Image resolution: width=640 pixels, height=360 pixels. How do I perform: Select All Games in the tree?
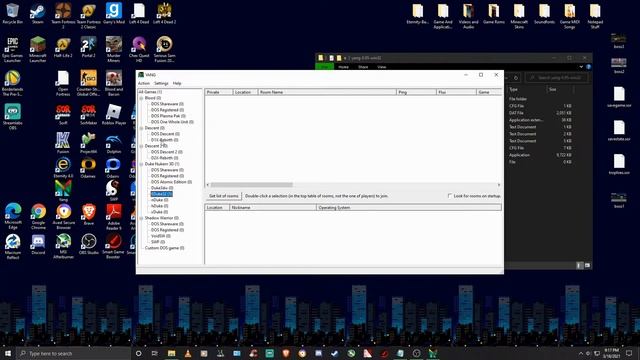(x=150, y=92)
